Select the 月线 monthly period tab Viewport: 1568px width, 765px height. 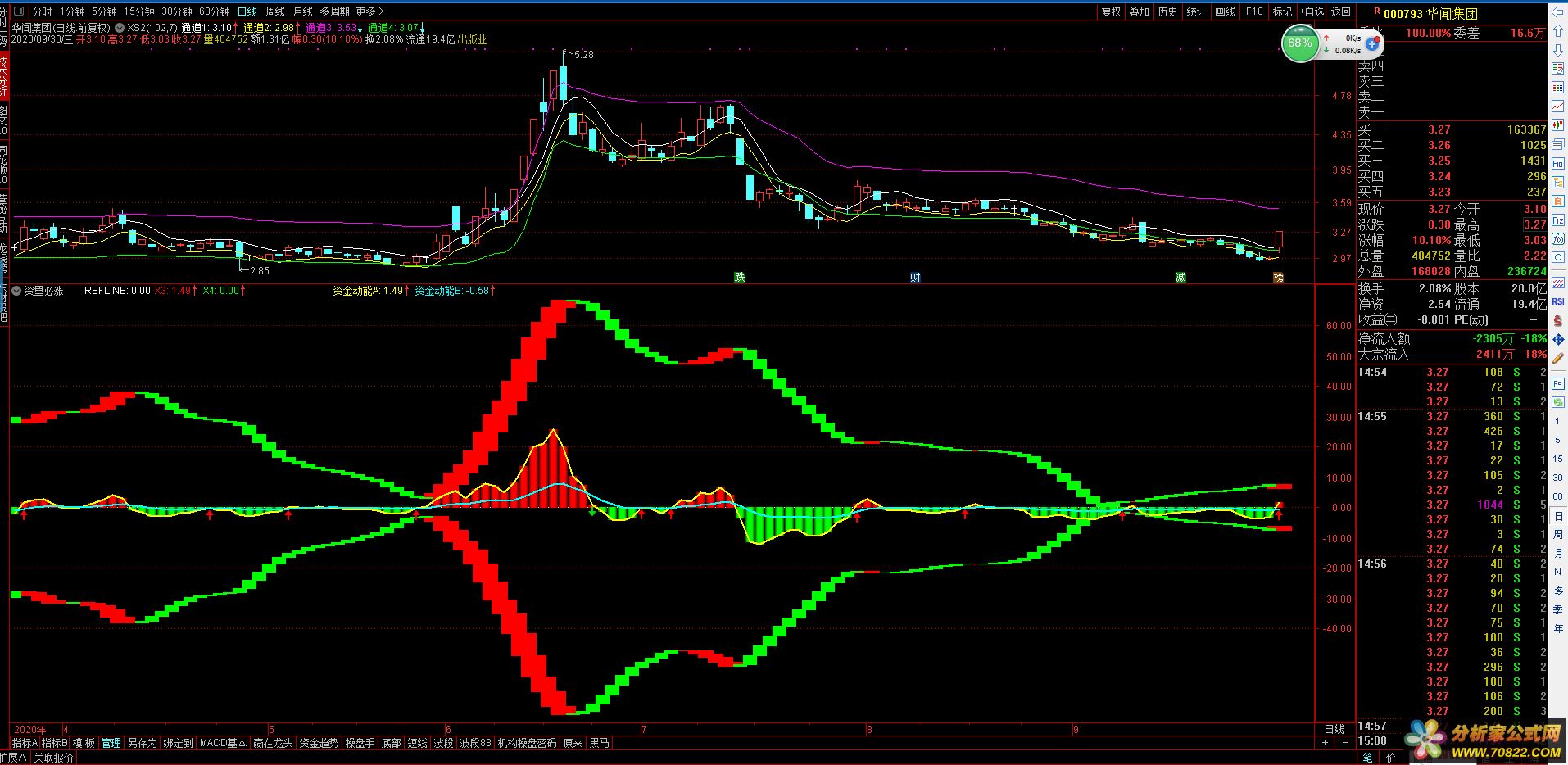(x=302, y=11)
